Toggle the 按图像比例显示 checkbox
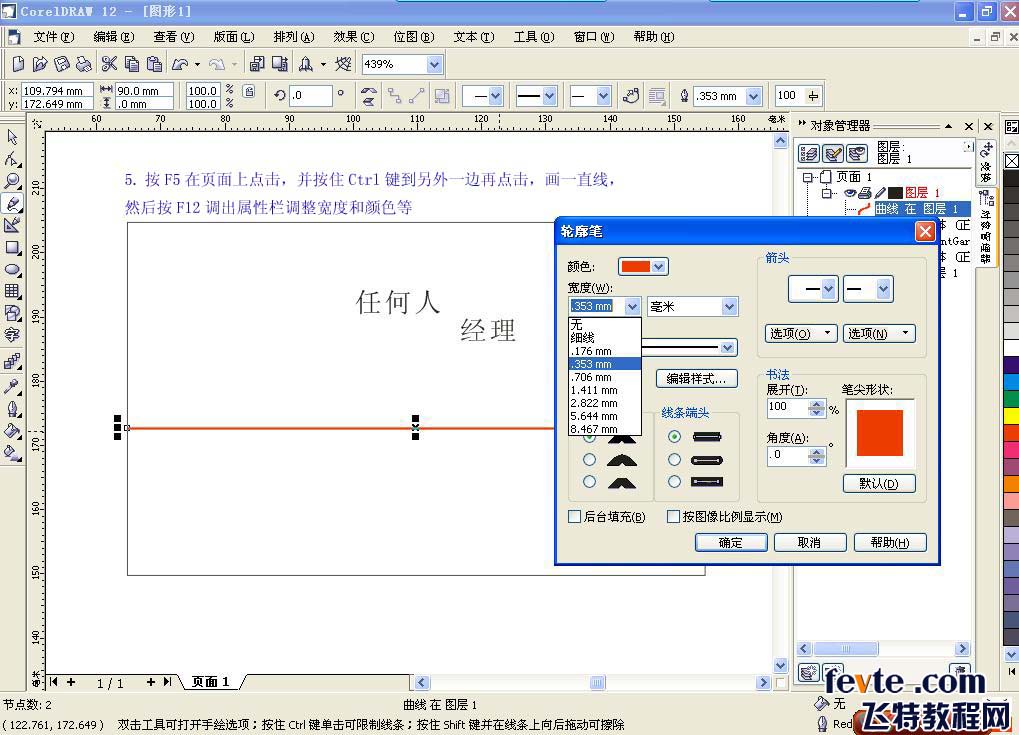 673,517
